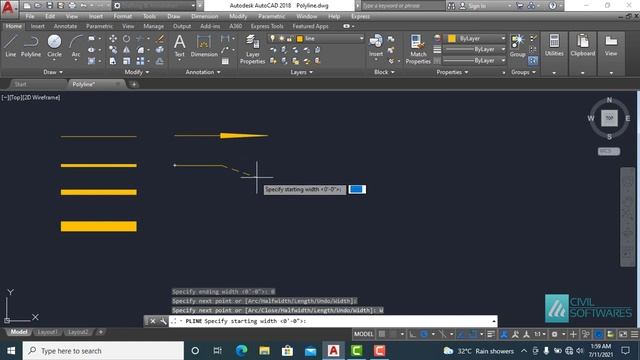Open the Parametric menu in the menu bar

[x=271, y=16]
